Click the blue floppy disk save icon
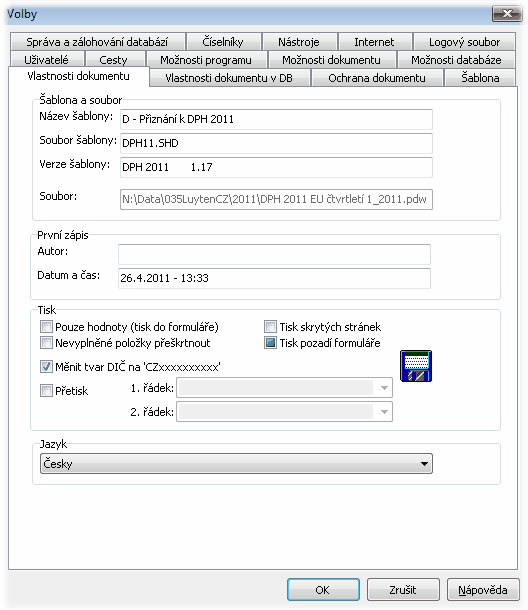 (416, 366)
